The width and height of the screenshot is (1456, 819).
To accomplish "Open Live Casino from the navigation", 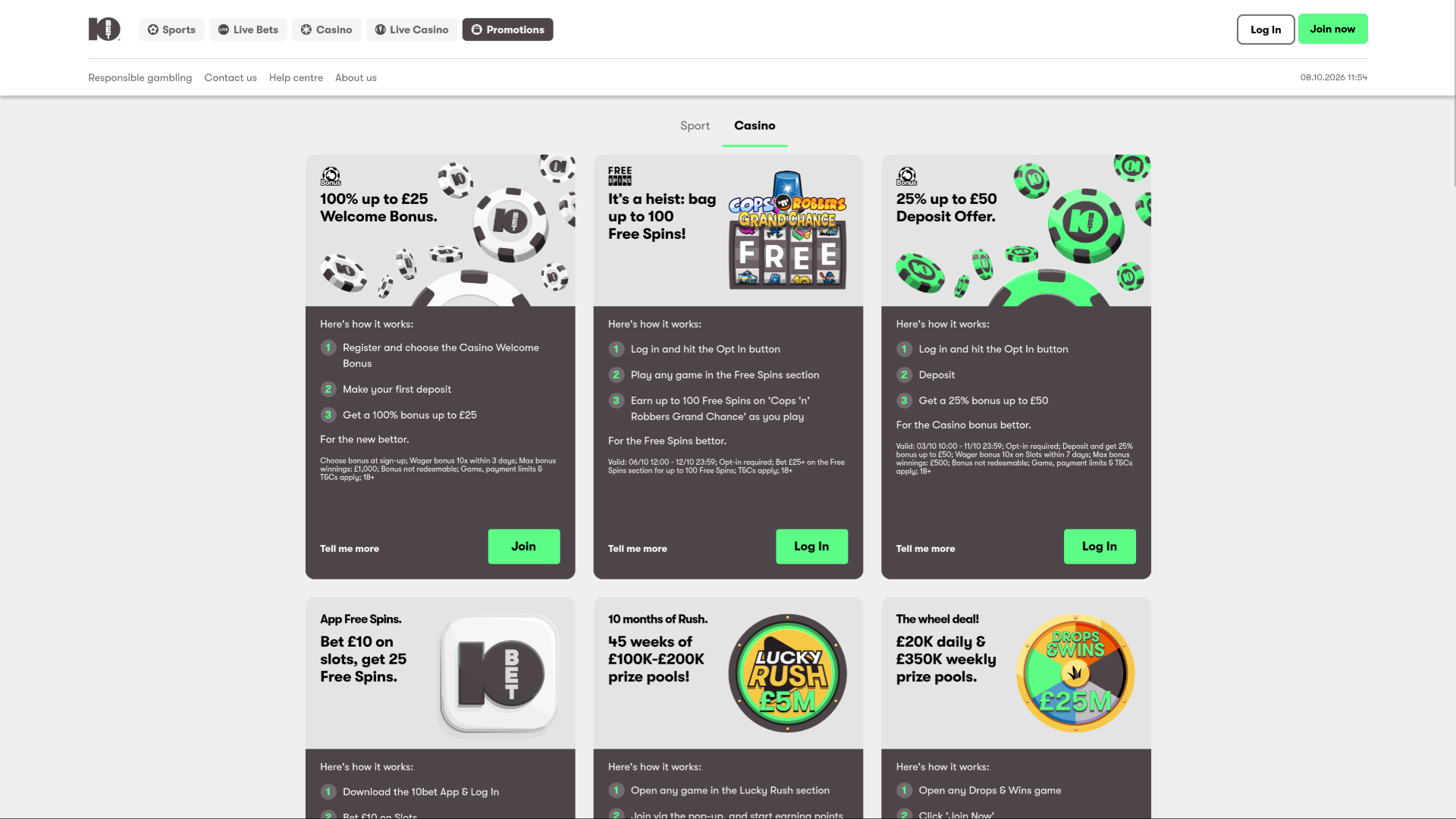I will tap(412, 30).
